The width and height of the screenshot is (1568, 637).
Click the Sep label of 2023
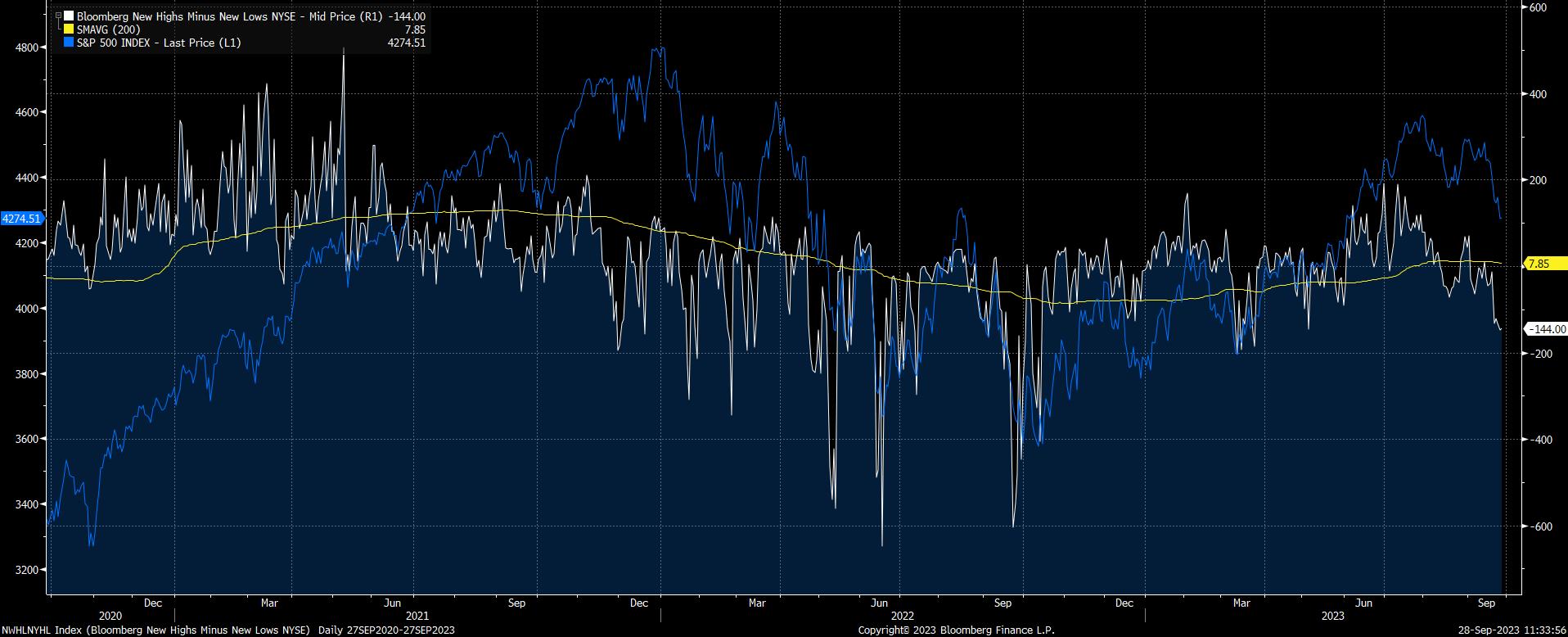[x=1487, y=603]
